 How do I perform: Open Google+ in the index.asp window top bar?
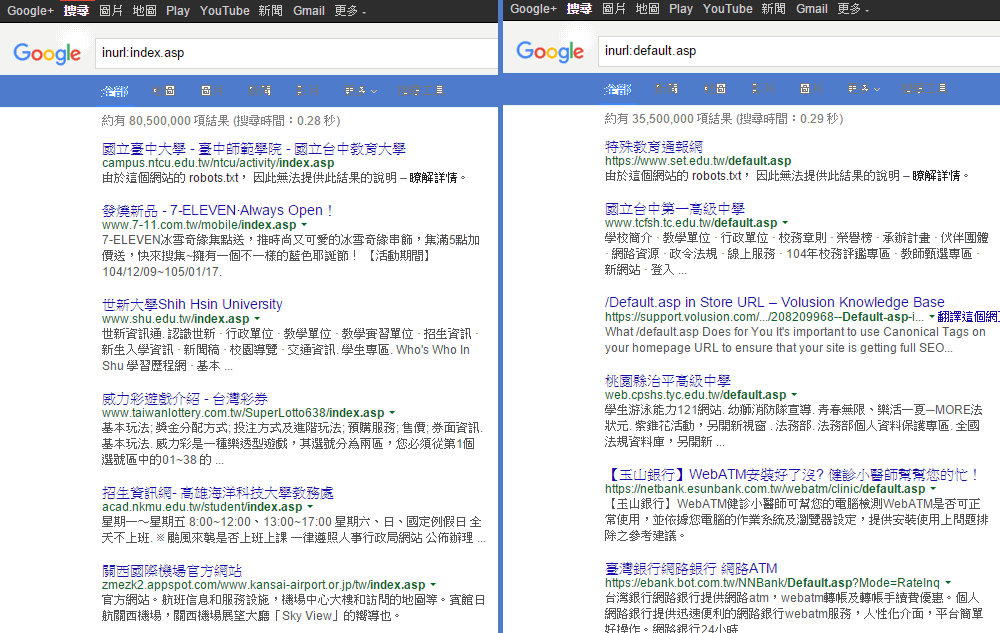31,11
